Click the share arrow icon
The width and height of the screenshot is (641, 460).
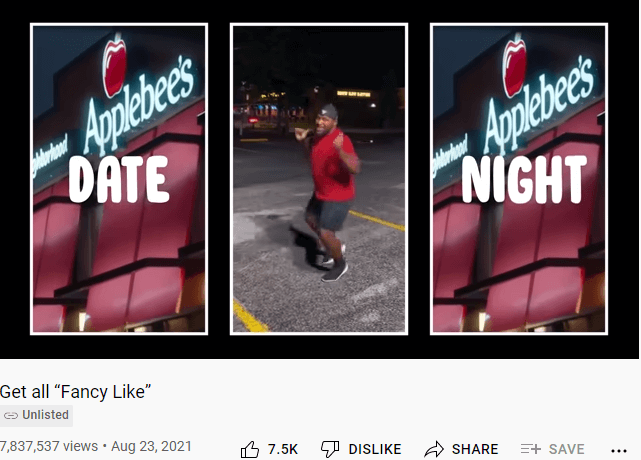tap(434, 449)
